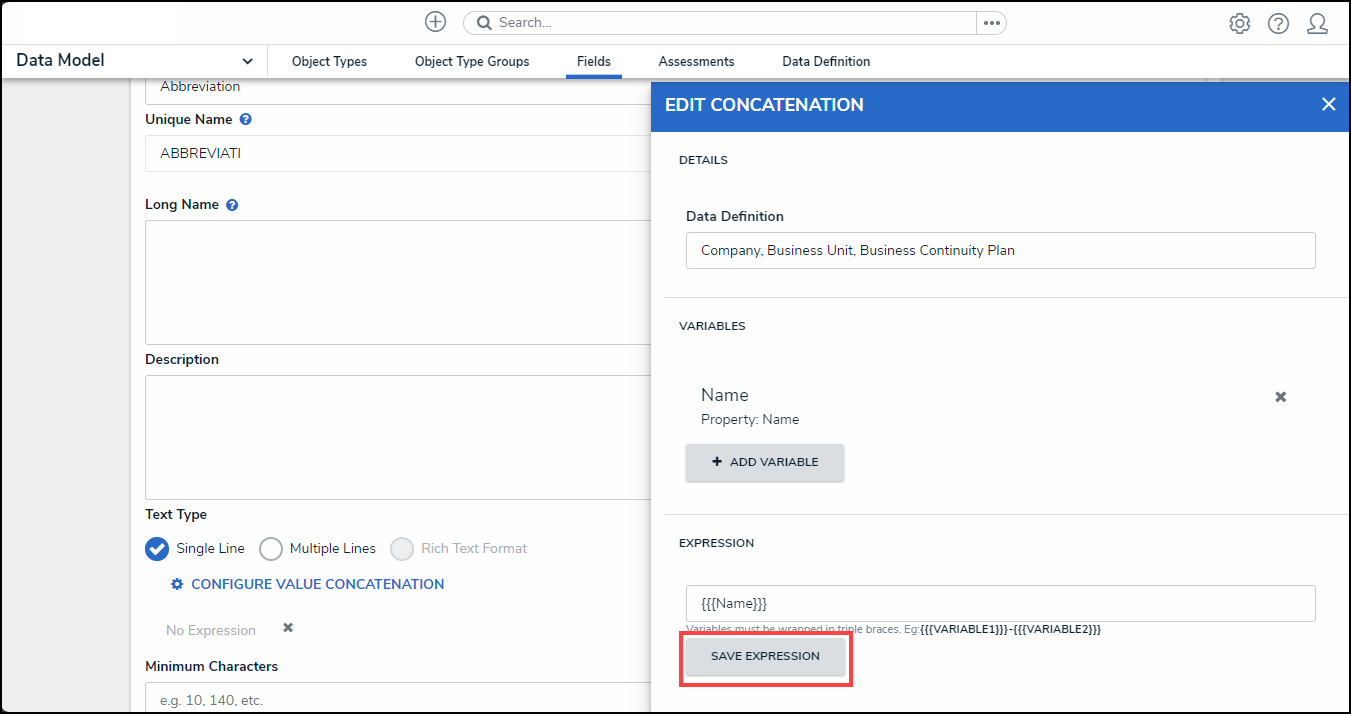Click the Add Variable button
The image size is (1351, 714).
(x=765, y=463)
